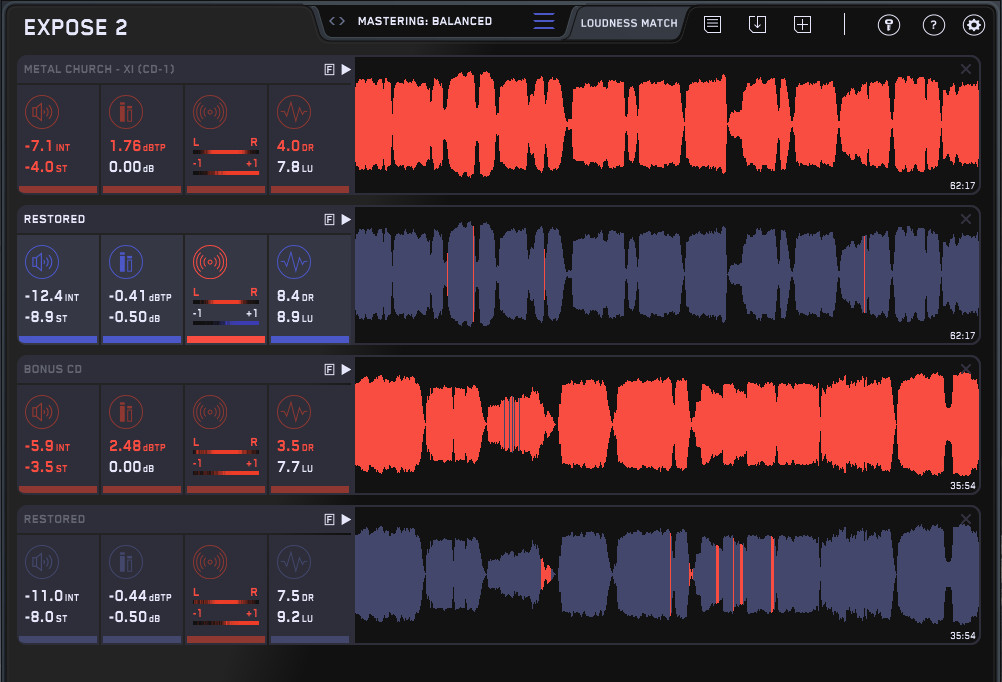
Task: Open the notes list icon in top bar
Action: [x=712, y=25]
